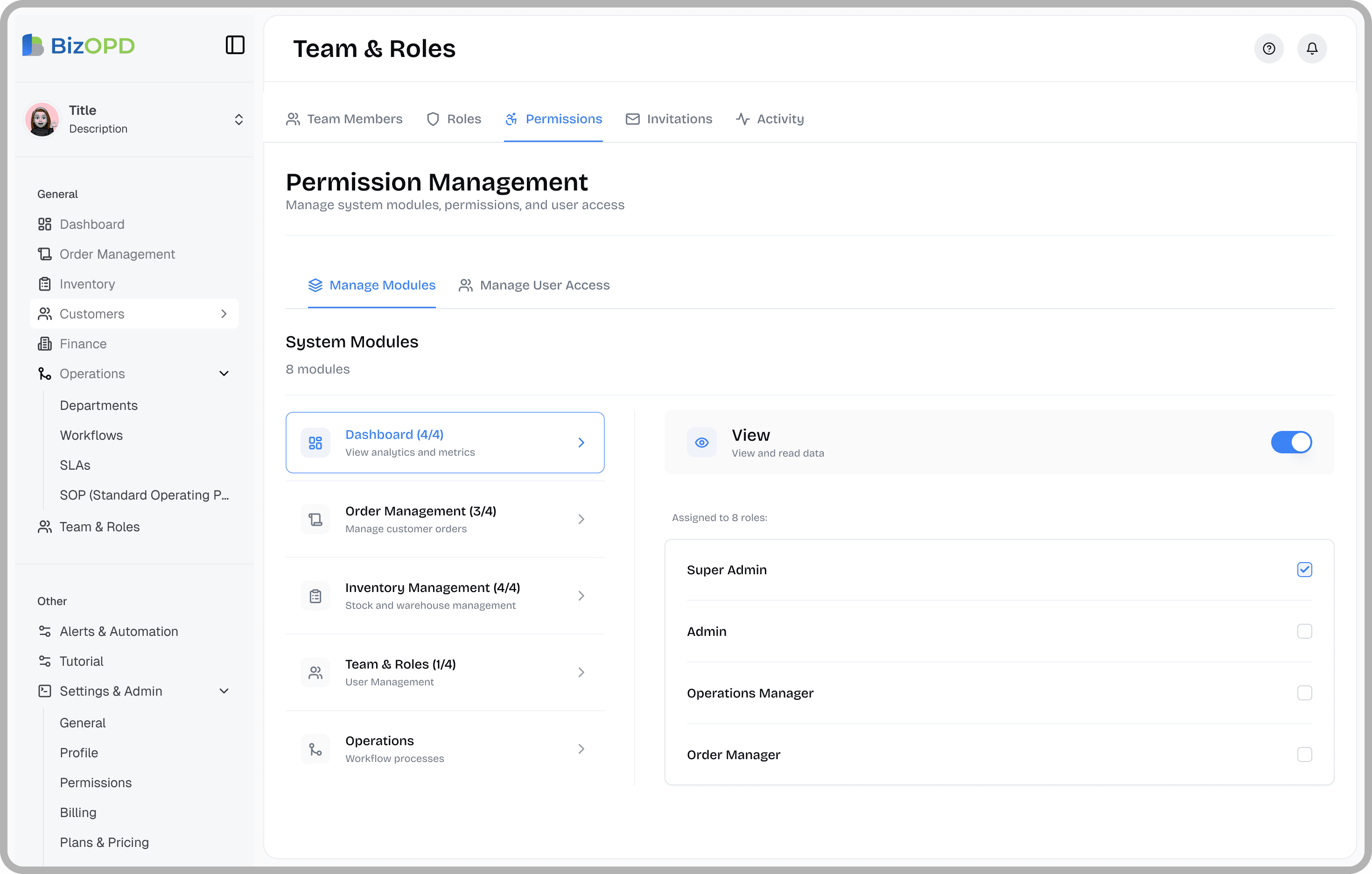Click Operations sidebar icon
This screenshot has width=1372, height=874.
[x=44, y=374]
